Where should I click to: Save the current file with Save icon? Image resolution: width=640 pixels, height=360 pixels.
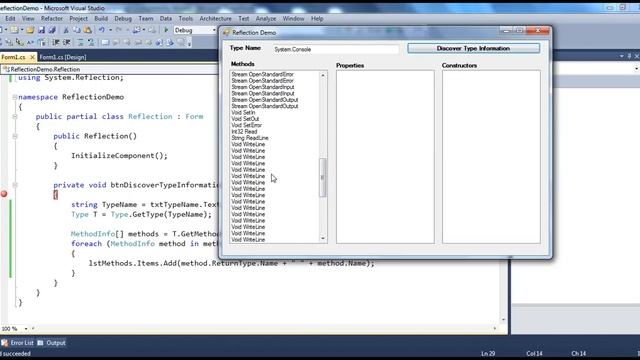[x=41, y=30]
